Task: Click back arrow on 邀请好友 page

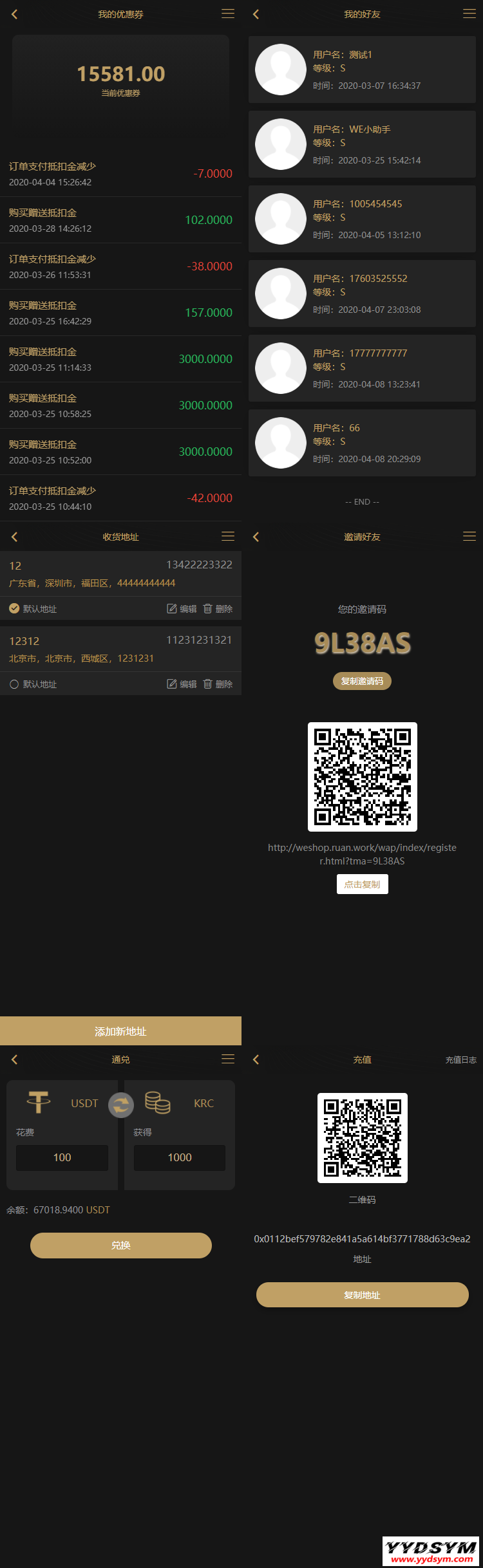Action: 256,537
